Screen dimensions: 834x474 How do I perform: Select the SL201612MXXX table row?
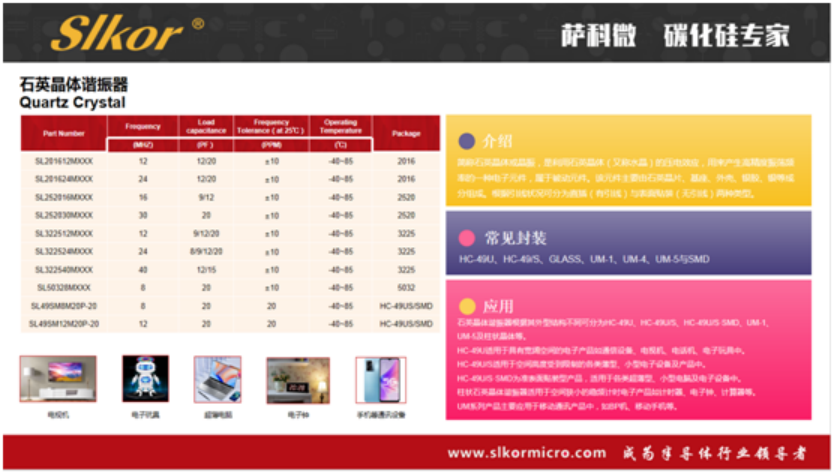230,161
